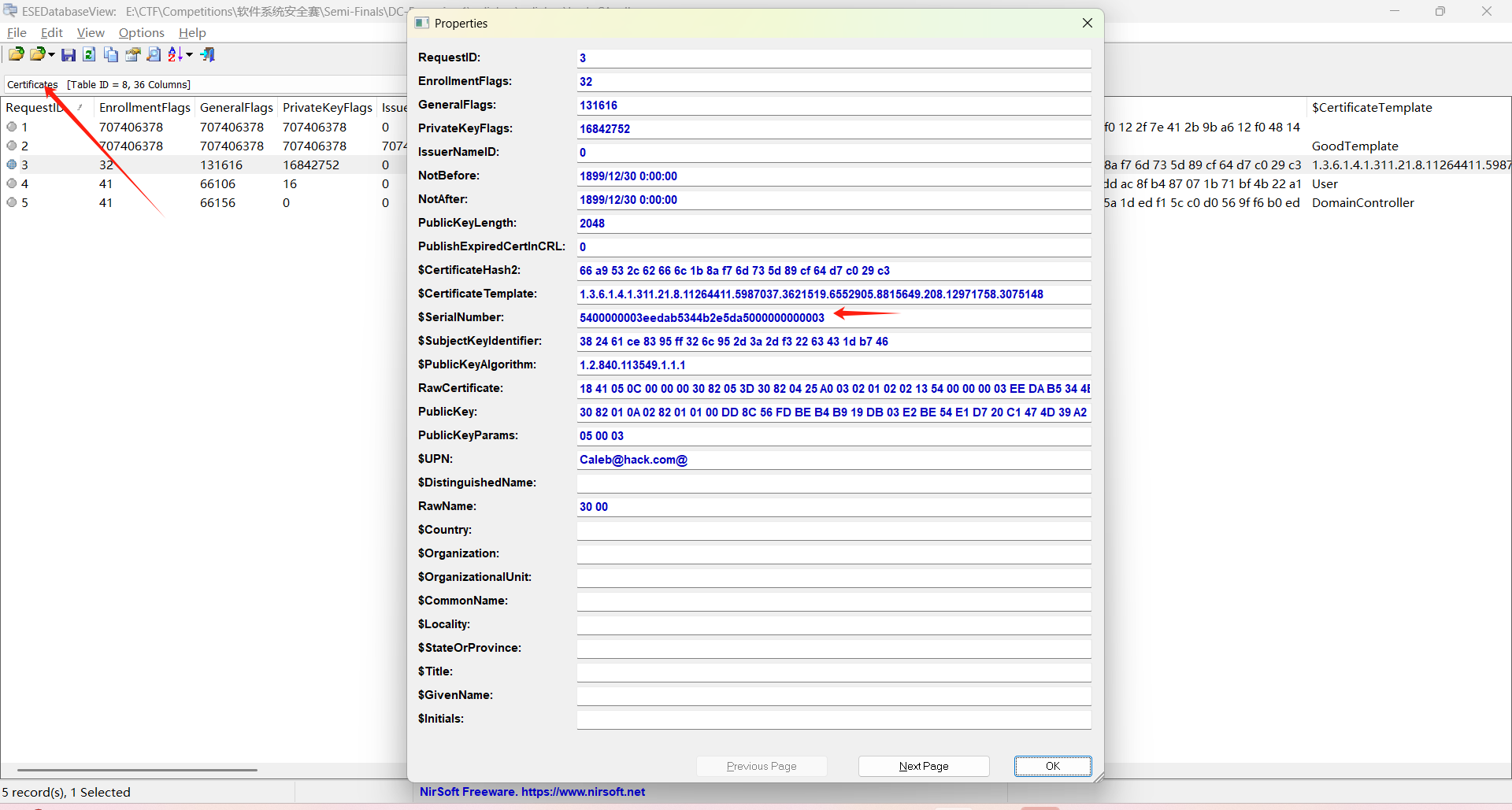Click the Copy Selected Items icon
1512x810 pixels.
tap(111, 54)
